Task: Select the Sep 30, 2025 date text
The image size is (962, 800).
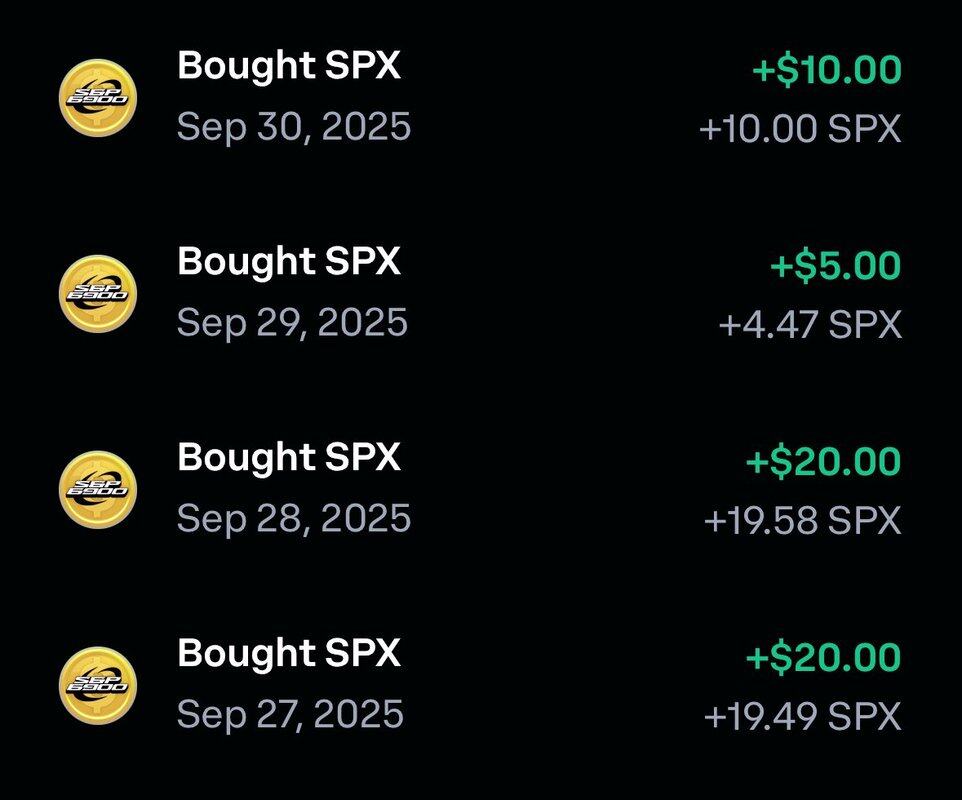Action: [294, 128]
